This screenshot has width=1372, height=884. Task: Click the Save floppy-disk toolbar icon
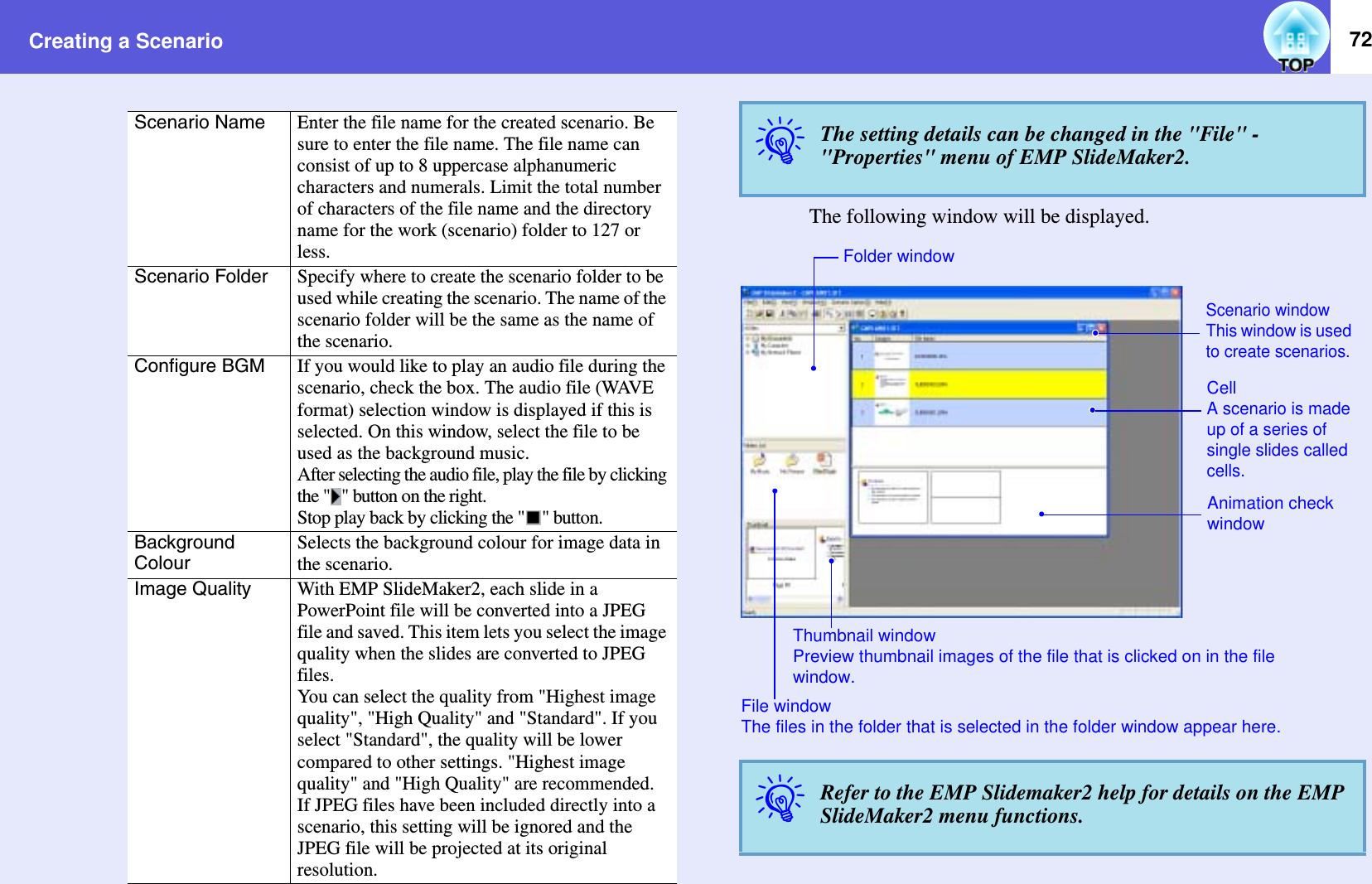[770, 314]
